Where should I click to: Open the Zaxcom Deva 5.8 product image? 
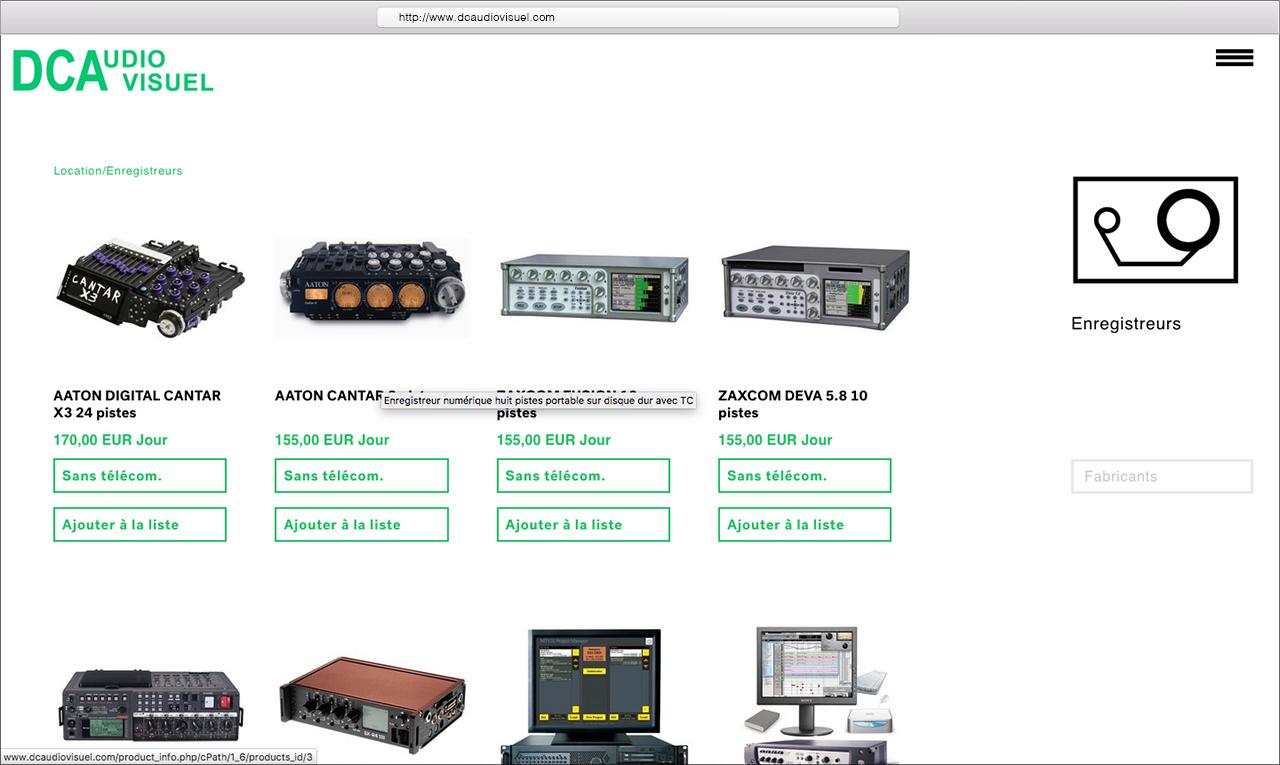pos(816,288)
